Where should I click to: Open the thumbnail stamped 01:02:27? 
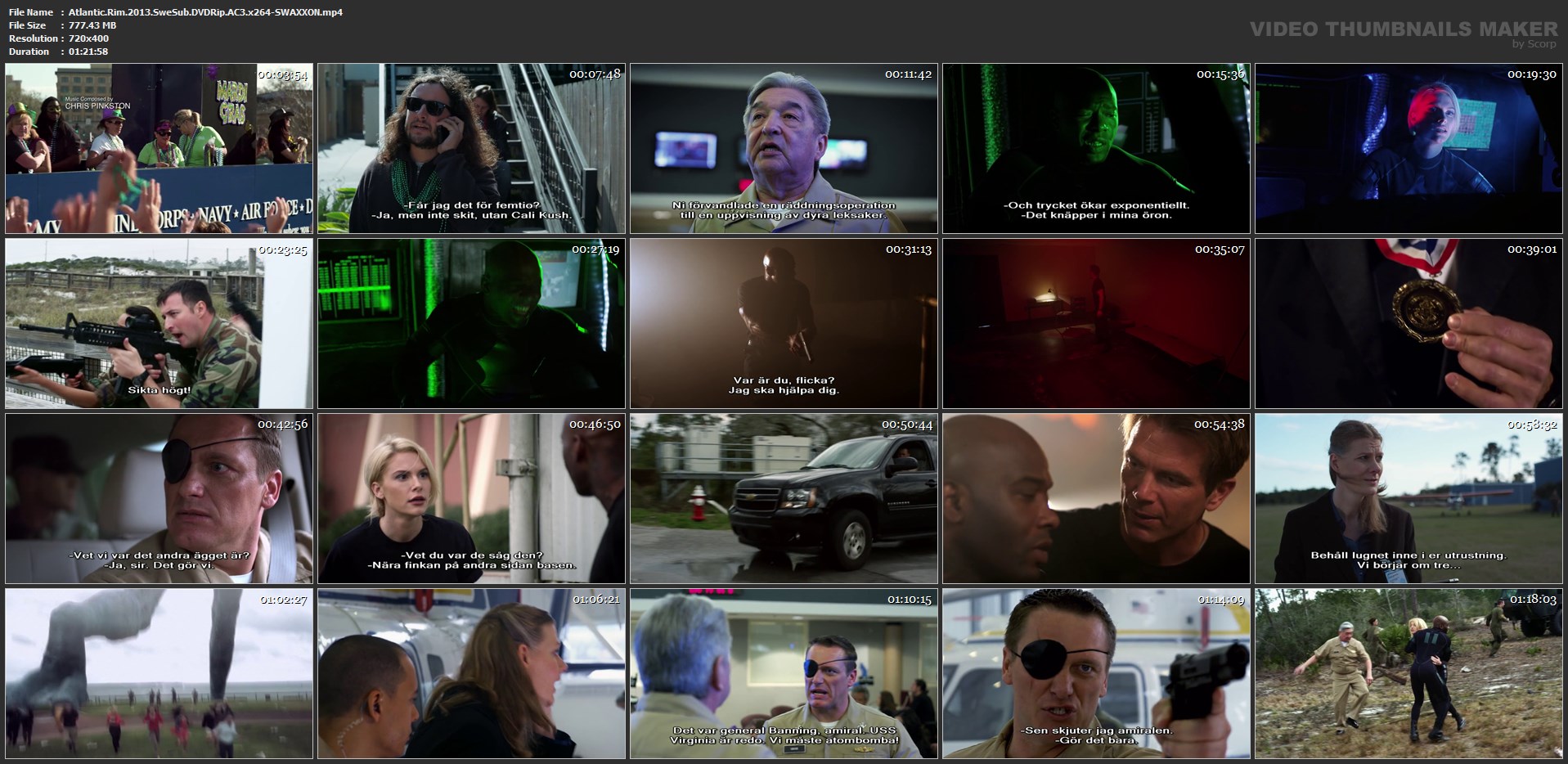(159, 673)
